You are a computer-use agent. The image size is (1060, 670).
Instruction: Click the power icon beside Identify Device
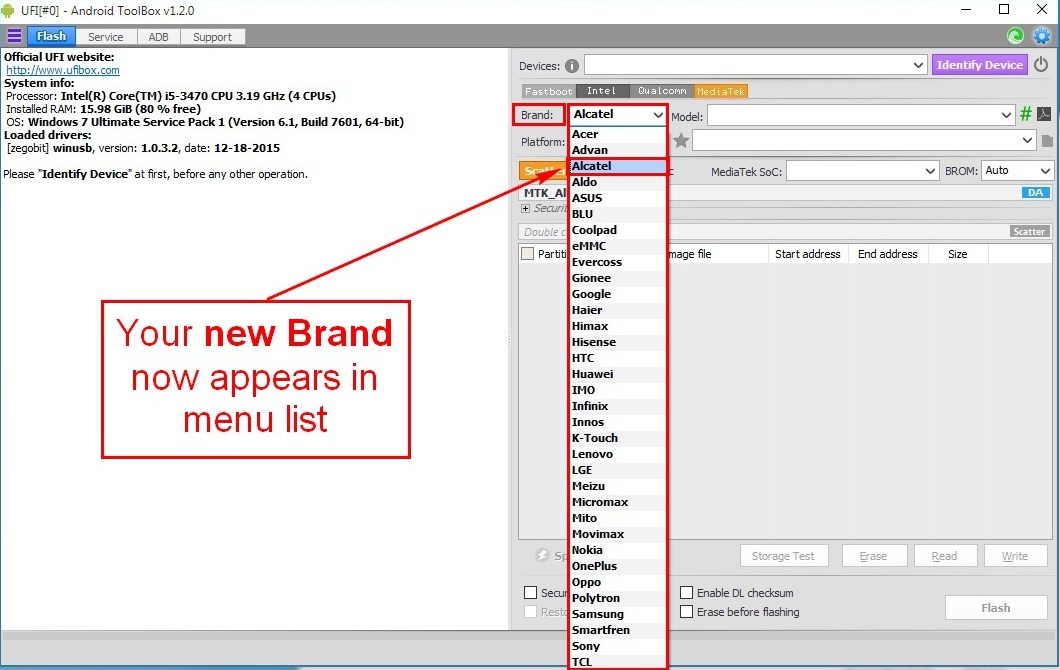point(1041,65)
